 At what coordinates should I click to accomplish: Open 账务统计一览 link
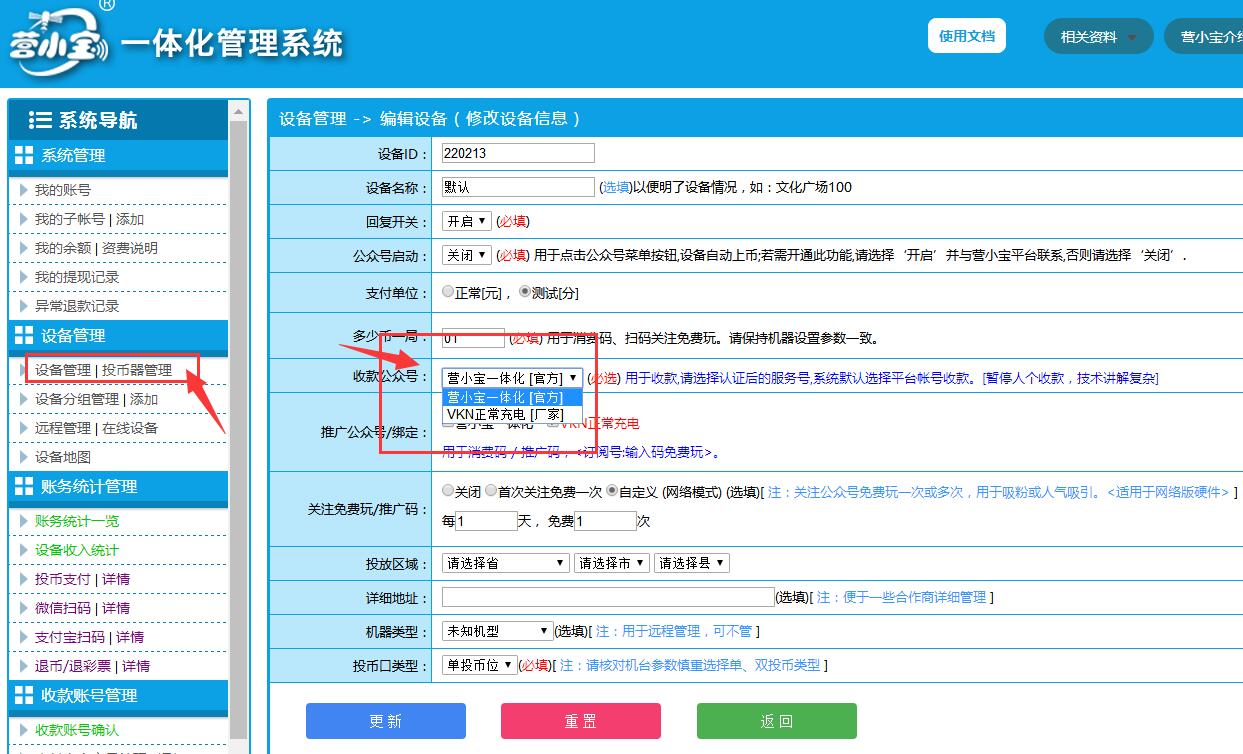77,521
